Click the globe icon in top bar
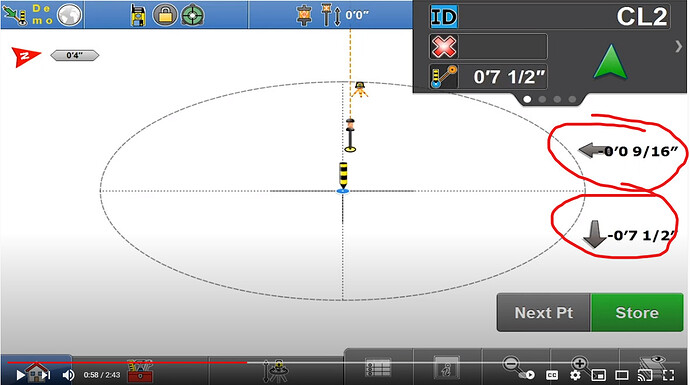Viewport: 690px width, 385px height. (x=70, y=15)
